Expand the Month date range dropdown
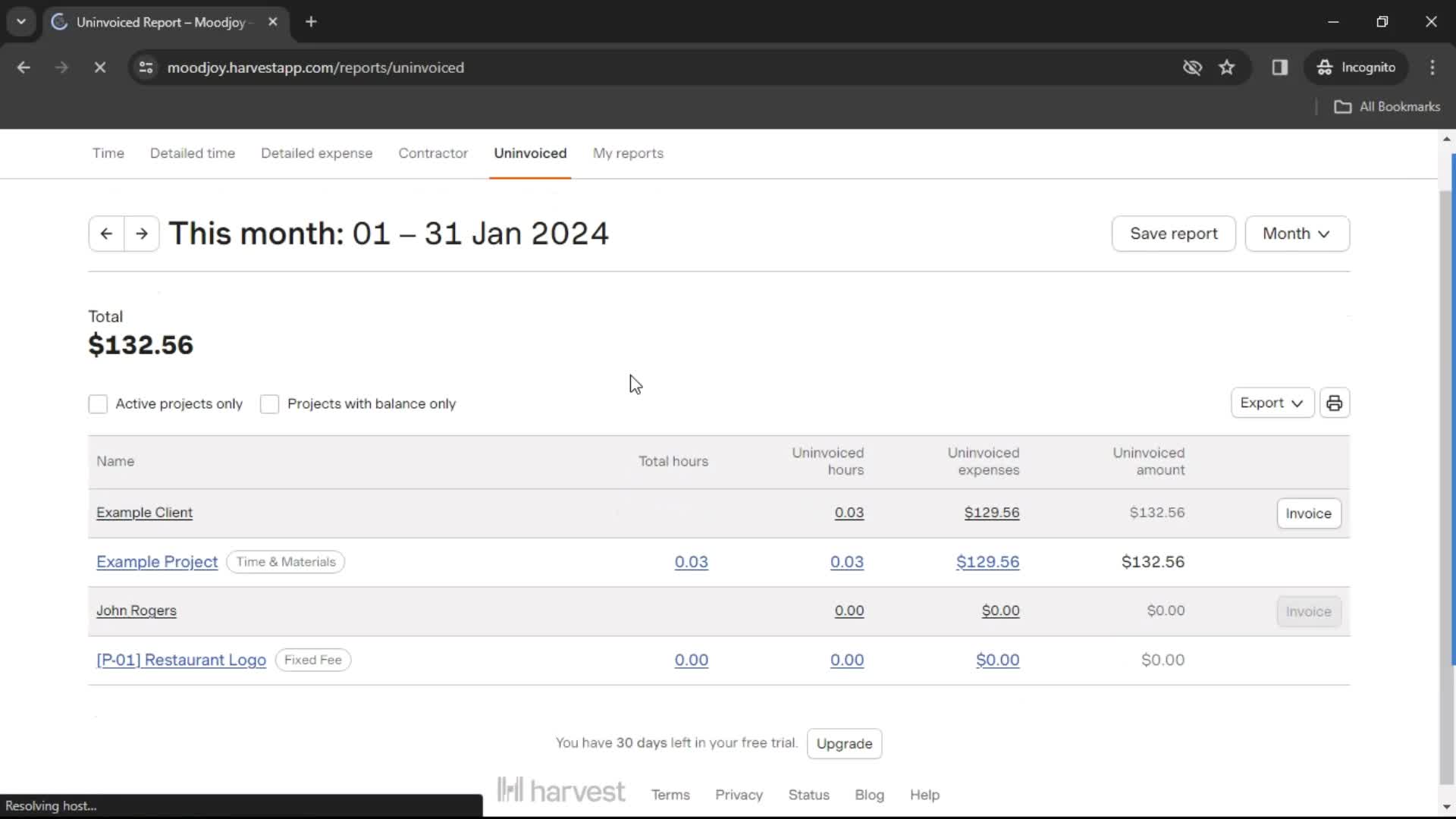Image resolution: width=1456 pixels, height=819 pixels. pyautogui.click(x=1297, y=233)
